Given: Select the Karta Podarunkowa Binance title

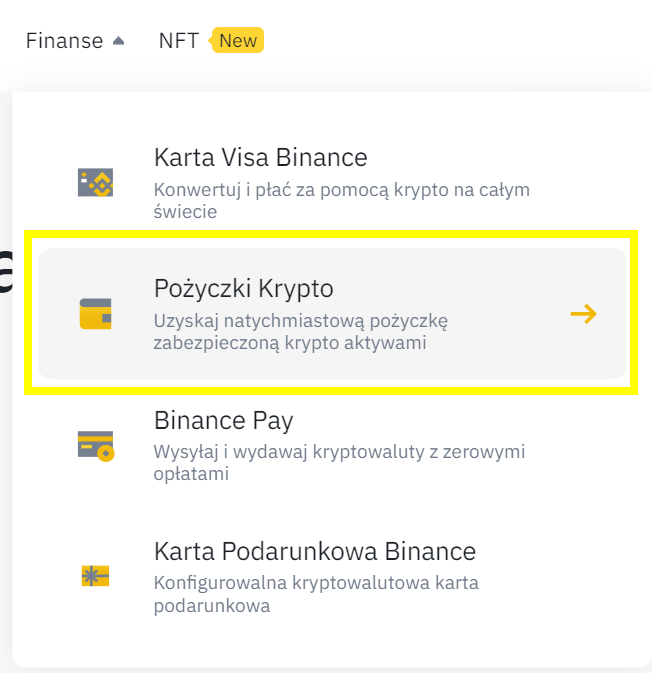Looking at the screenshot, I should coord(314,551).
